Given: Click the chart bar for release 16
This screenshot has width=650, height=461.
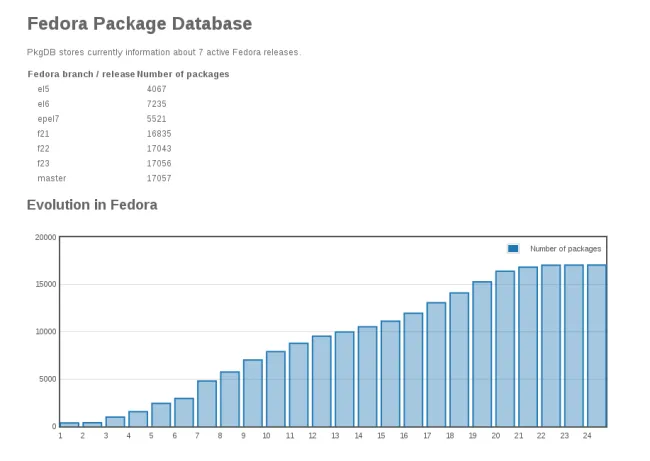Looking at the screenshot, I should point(413,370).
